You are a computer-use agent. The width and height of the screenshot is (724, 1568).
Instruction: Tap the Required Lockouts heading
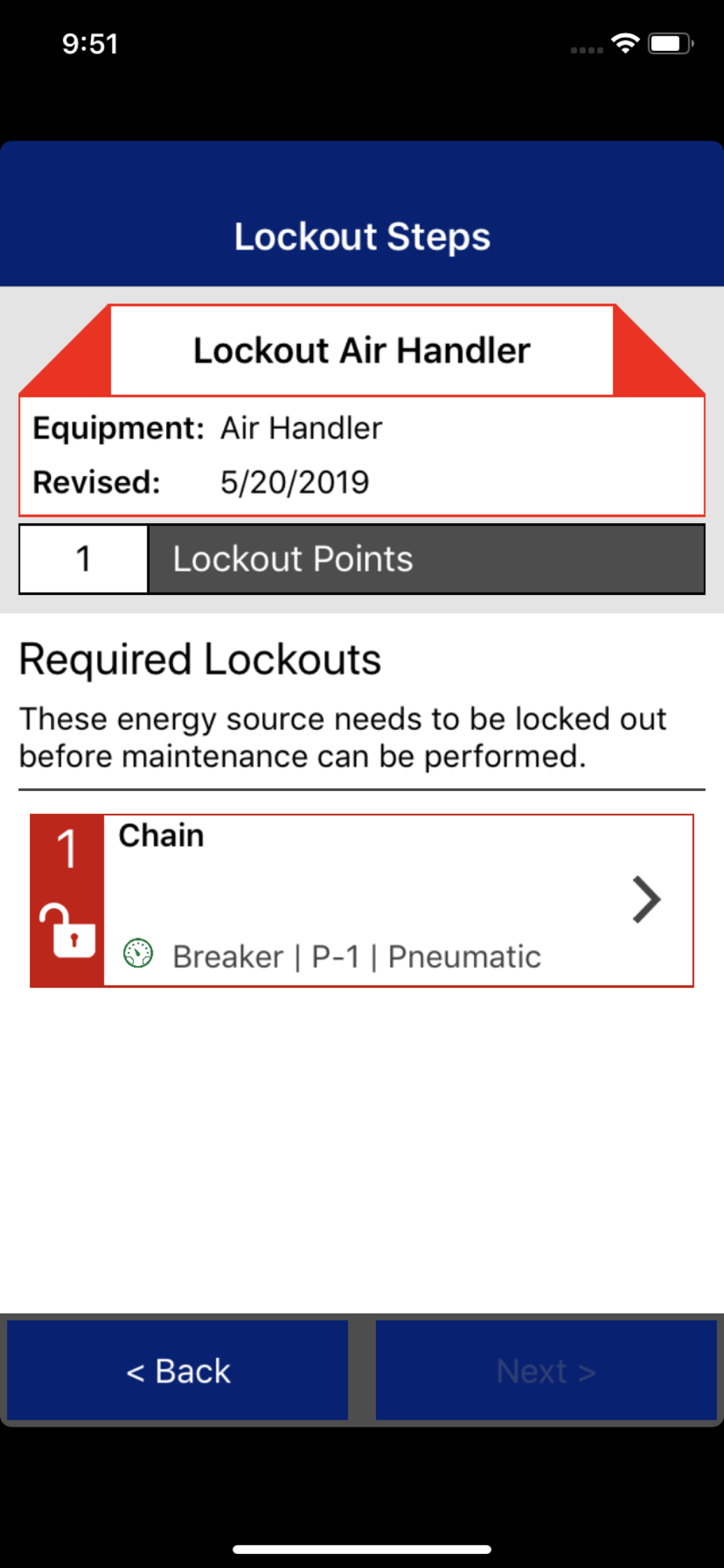pyautogui.click(x=200, y=659)
